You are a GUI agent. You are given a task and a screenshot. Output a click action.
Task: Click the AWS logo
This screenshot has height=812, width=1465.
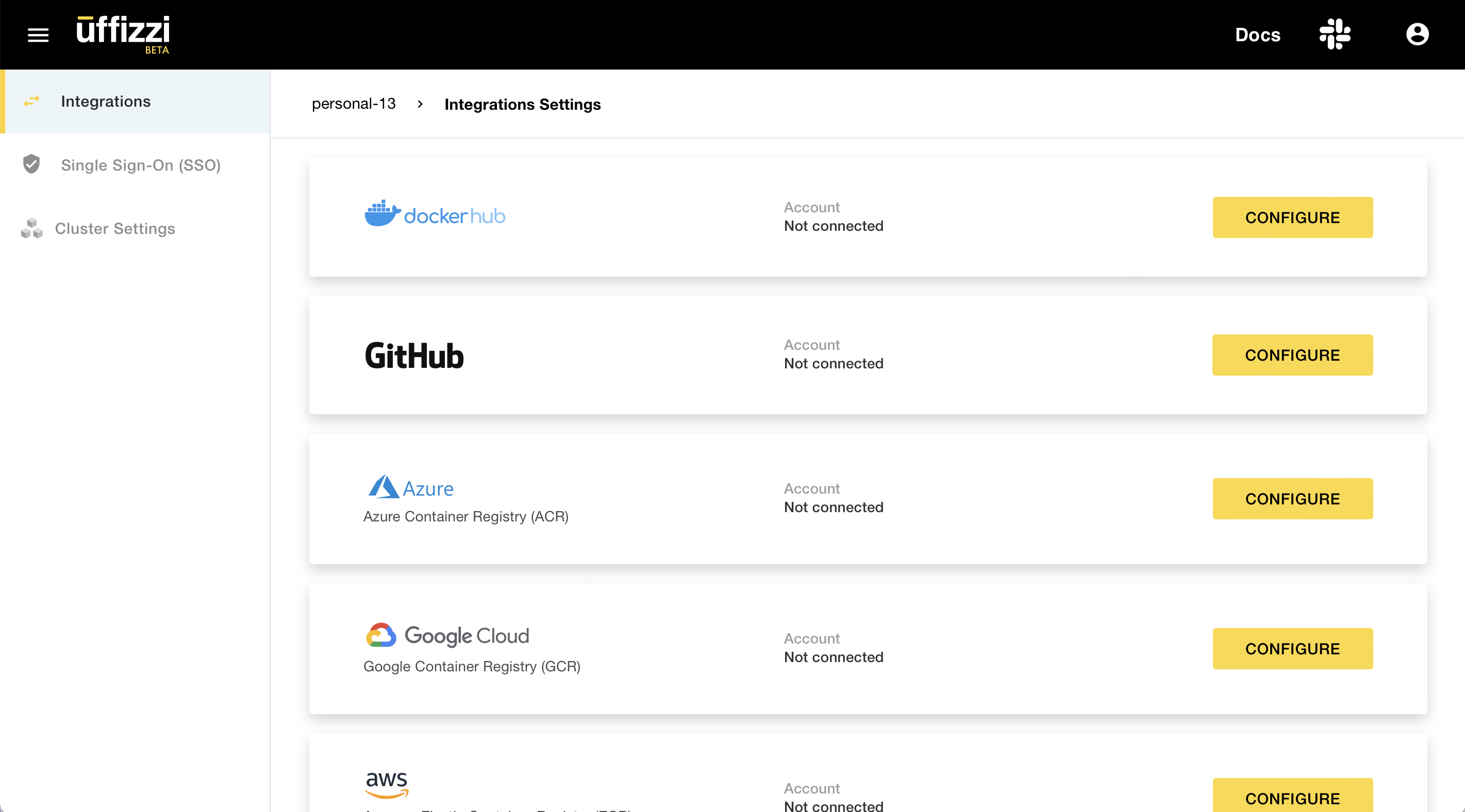[387, 784]
